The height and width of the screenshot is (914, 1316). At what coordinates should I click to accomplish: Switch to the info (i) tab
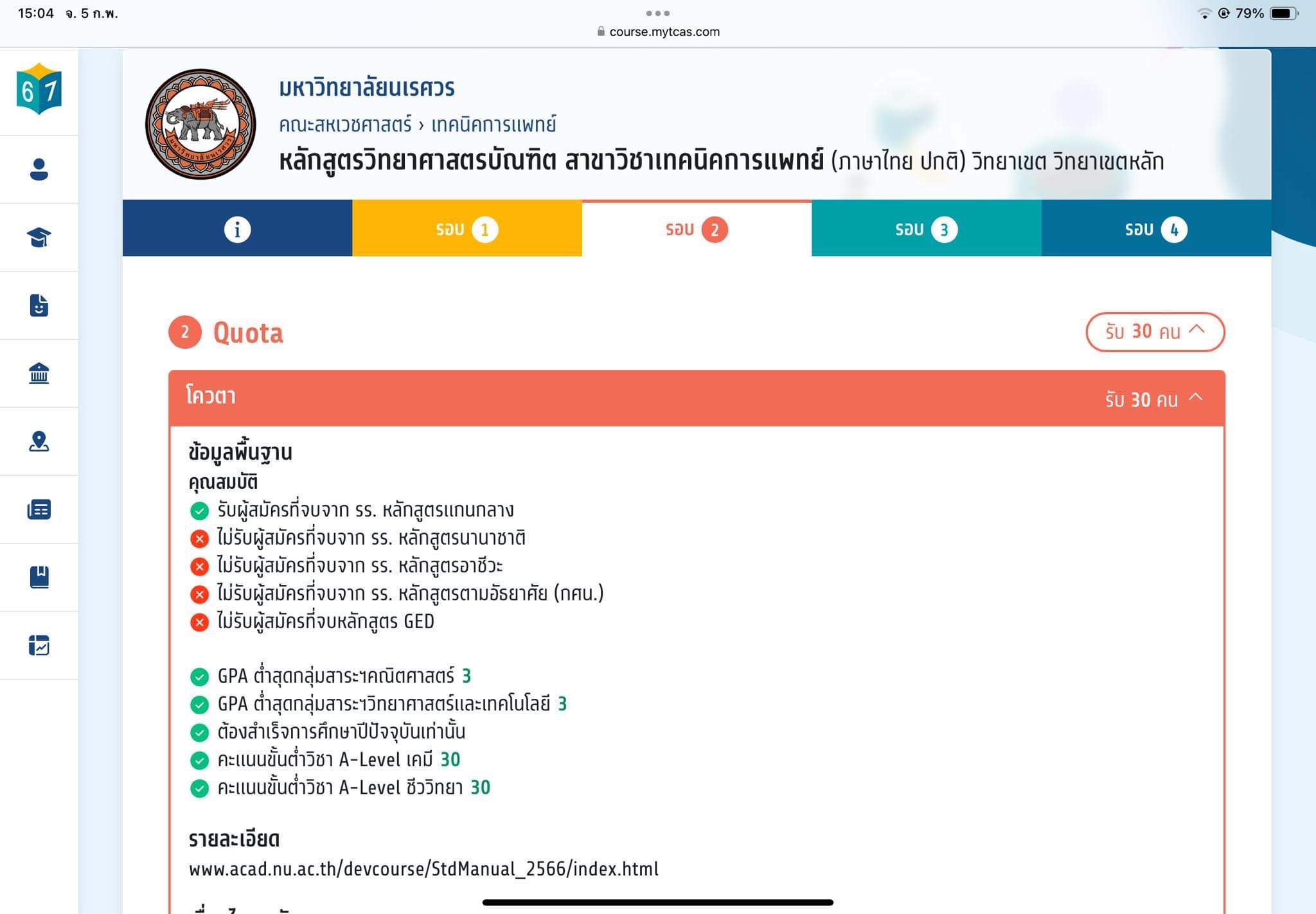point(237,229)
